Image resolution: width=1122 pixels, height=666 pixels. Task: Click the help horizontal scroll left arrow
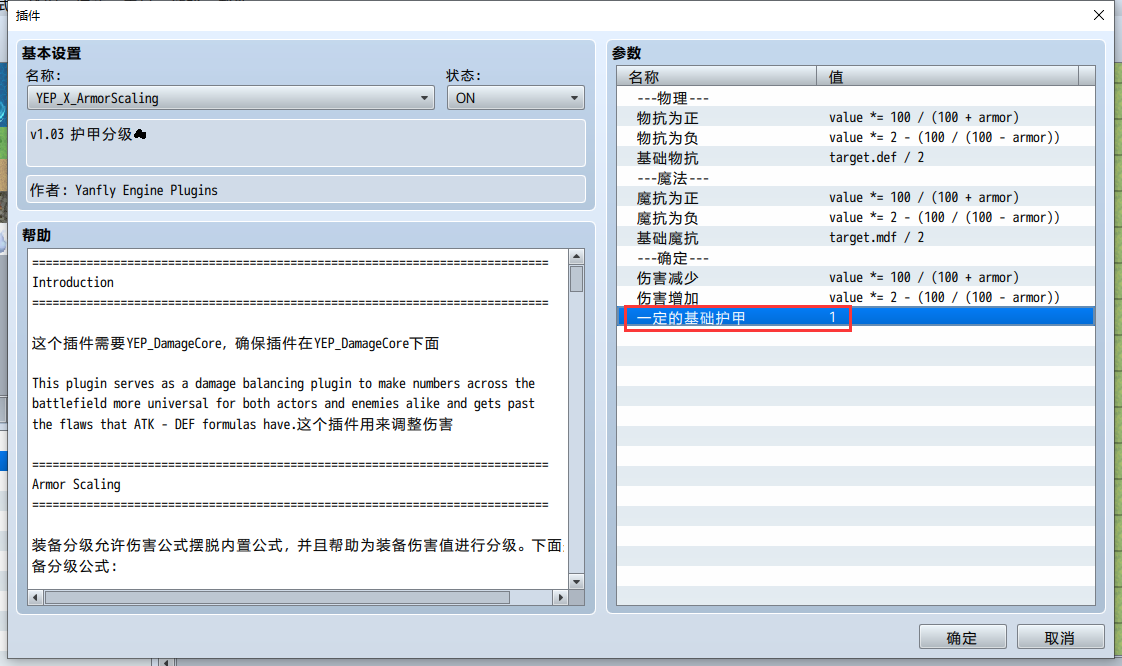pyautogui.click(x=35, y=597)
